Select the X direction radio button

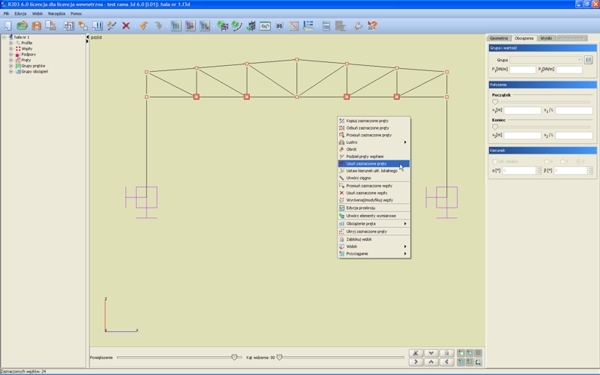coord(546,161)
